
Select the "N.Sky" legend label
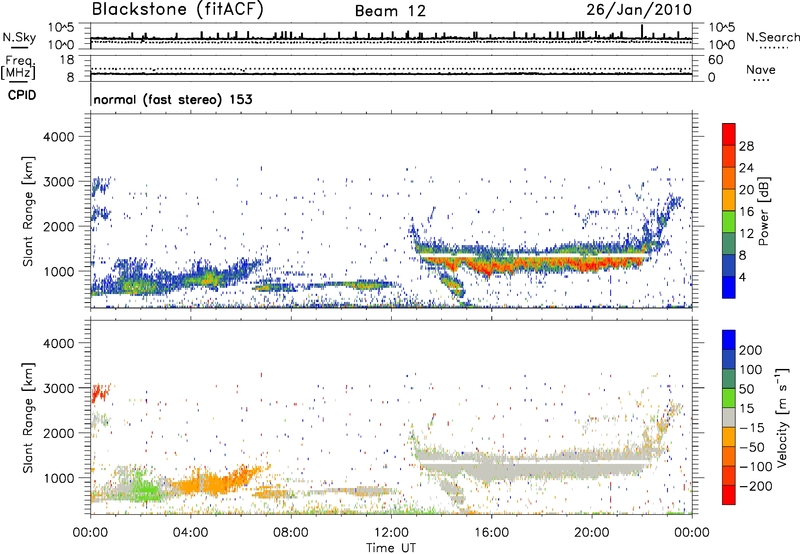(19, 37)
